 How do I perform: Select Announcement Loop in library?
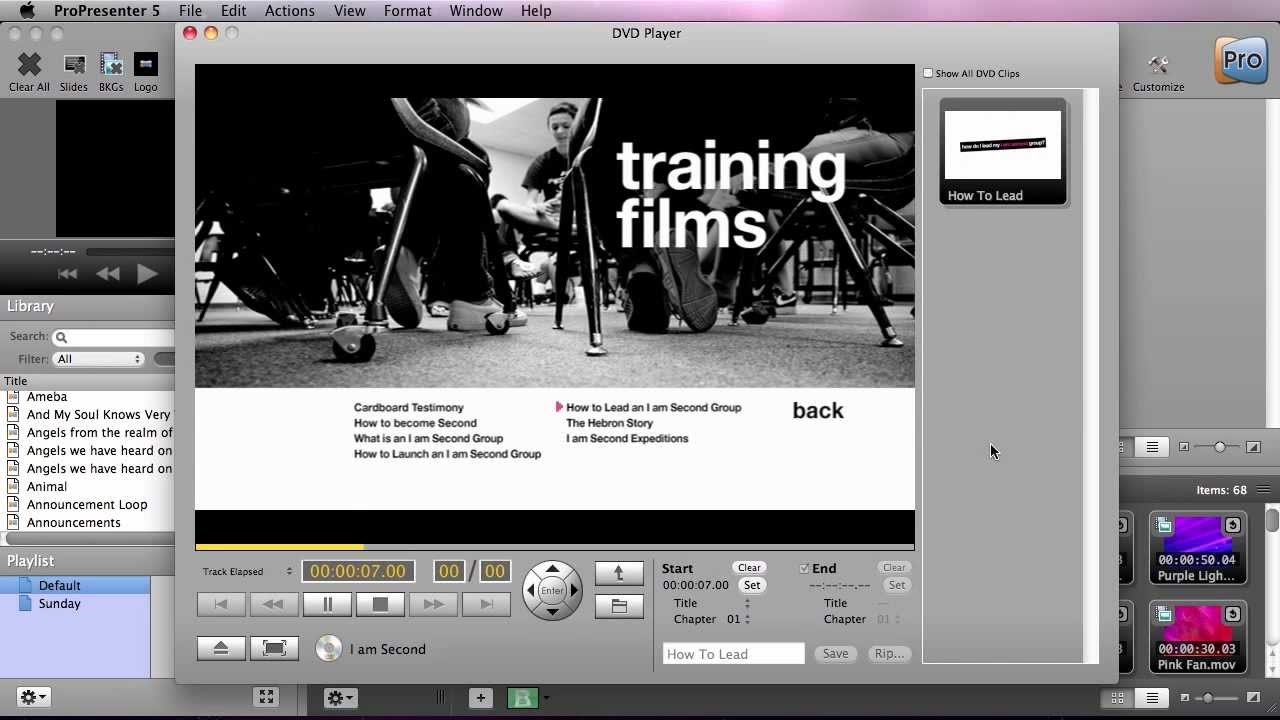click(x=87, y=505)
